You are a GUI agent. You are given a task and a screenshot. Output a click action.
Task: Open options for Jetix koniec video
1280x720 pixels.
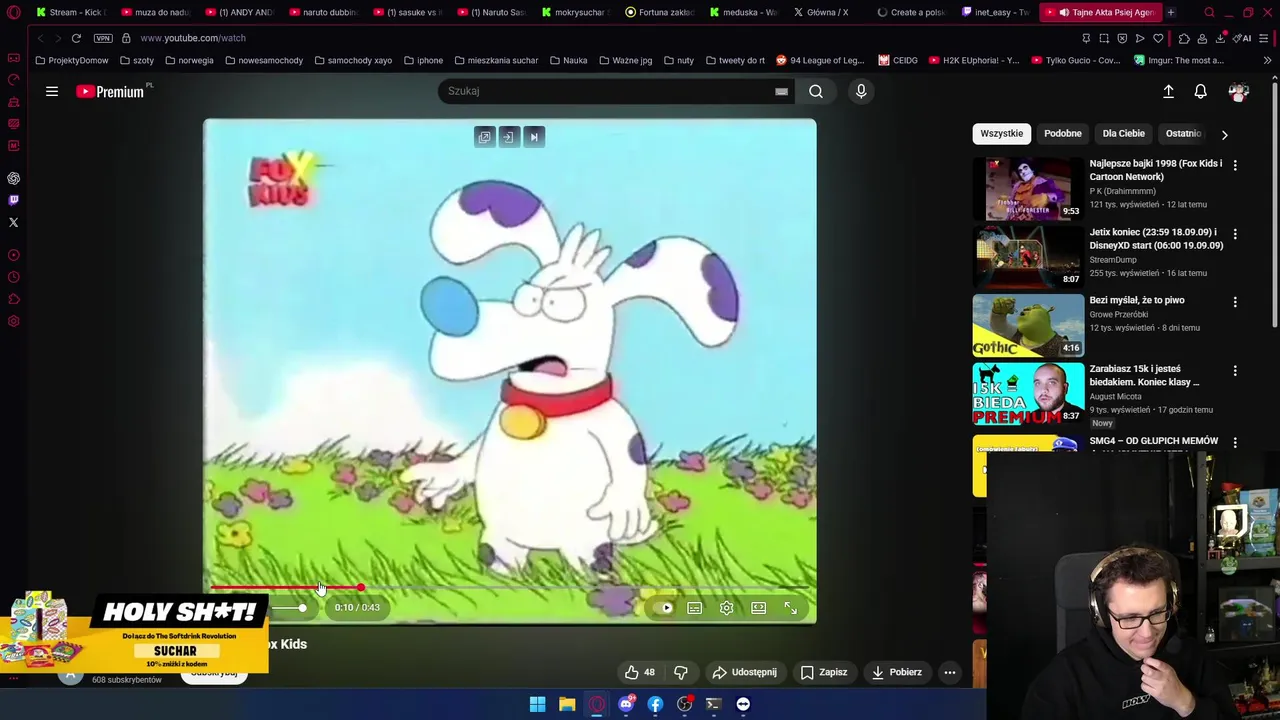(1235, 234)
